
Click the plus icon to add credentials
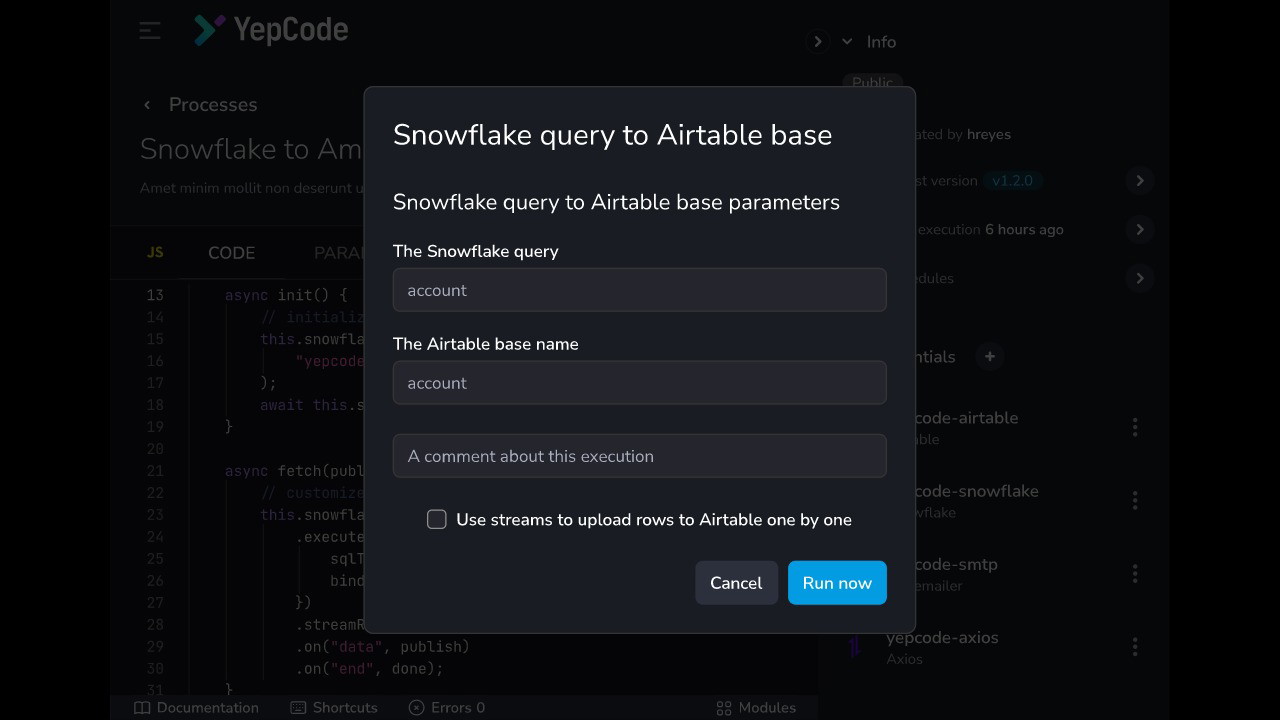[x=989, y=357]
